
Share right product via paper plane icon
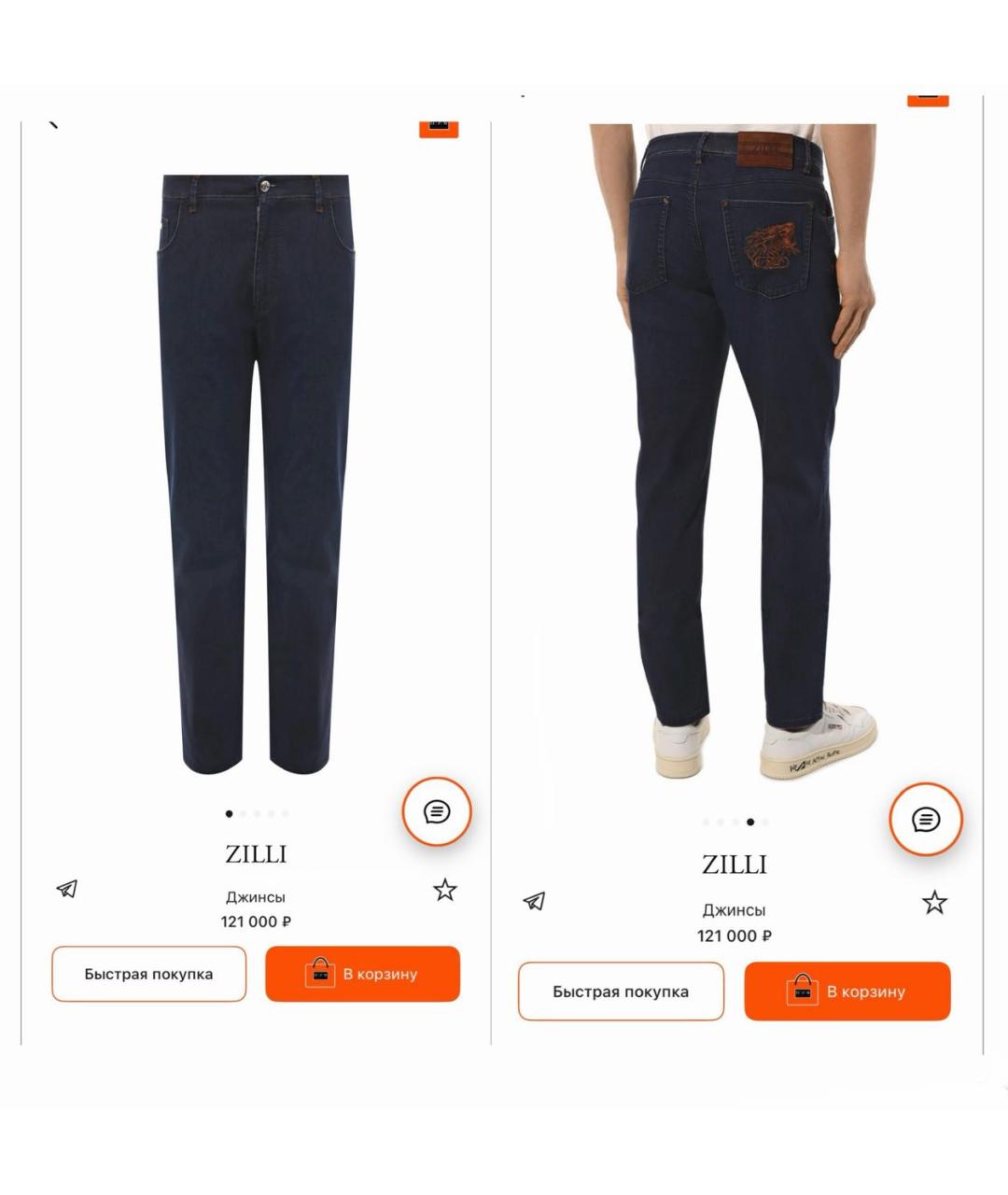pos(534,901)
